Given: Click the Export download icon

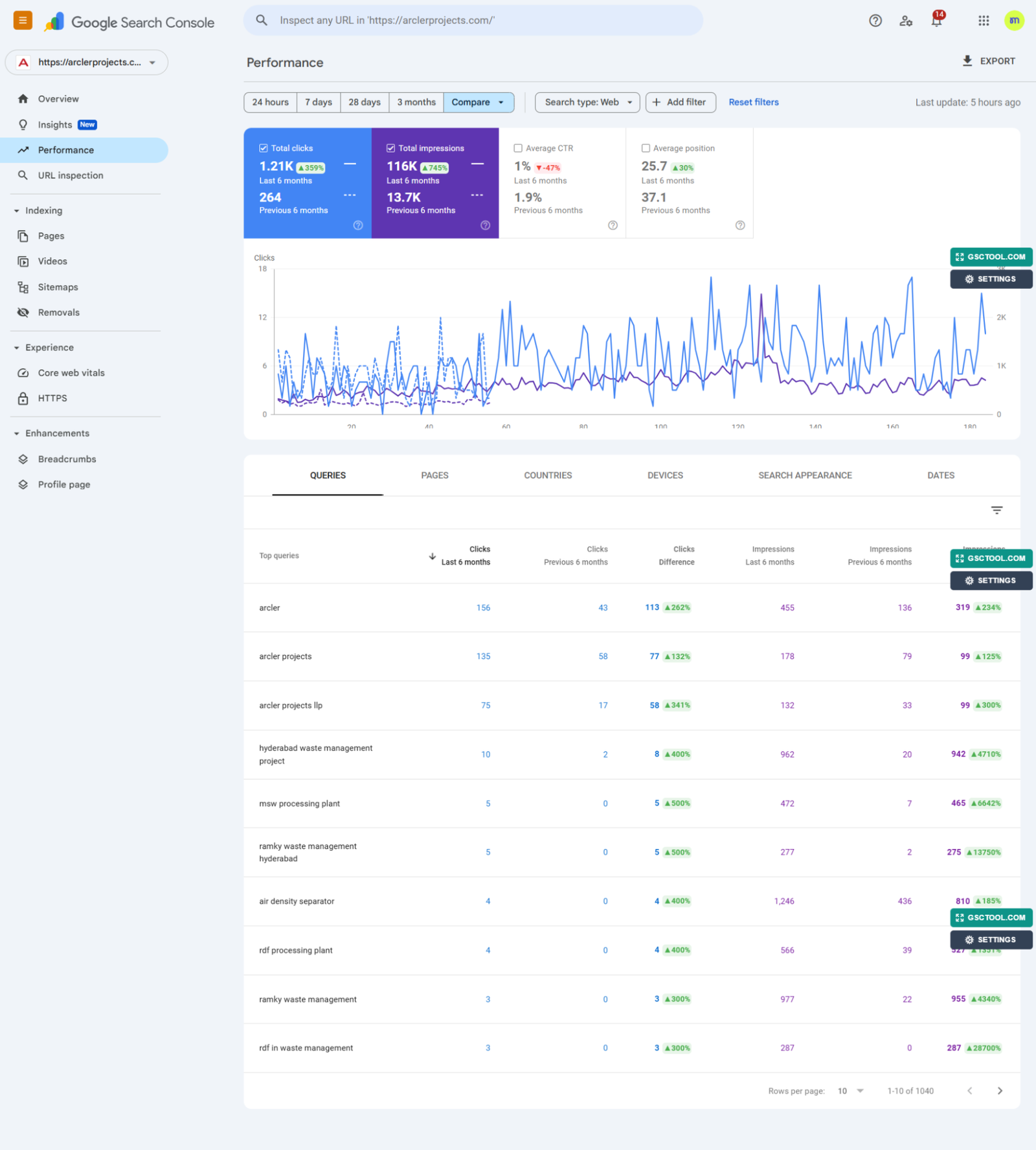Looking at the screenshot, I should 967,61.
